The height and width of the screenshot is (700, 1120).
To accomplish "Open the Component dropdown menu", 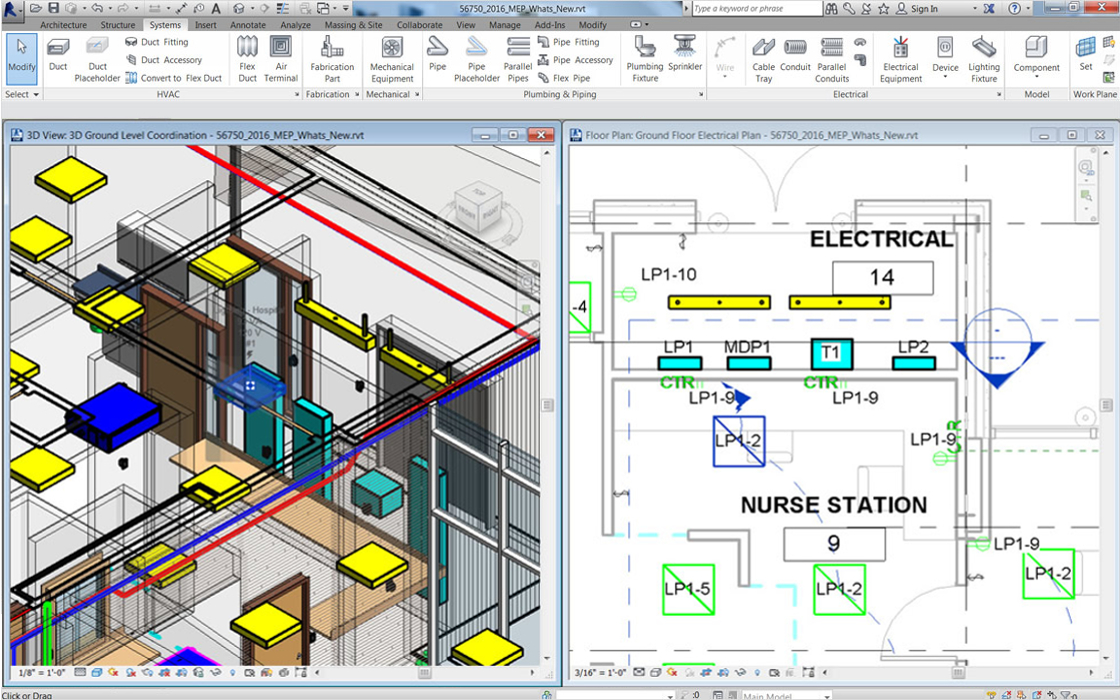I will [x=1036, y=60].
